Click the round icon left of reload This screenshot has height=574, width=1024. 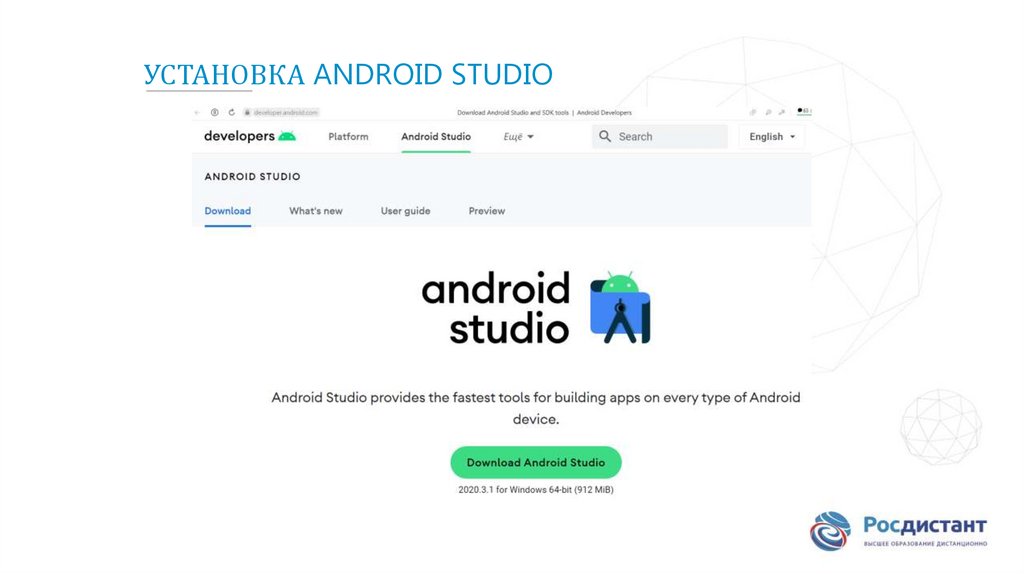click(x=215, y=113)
